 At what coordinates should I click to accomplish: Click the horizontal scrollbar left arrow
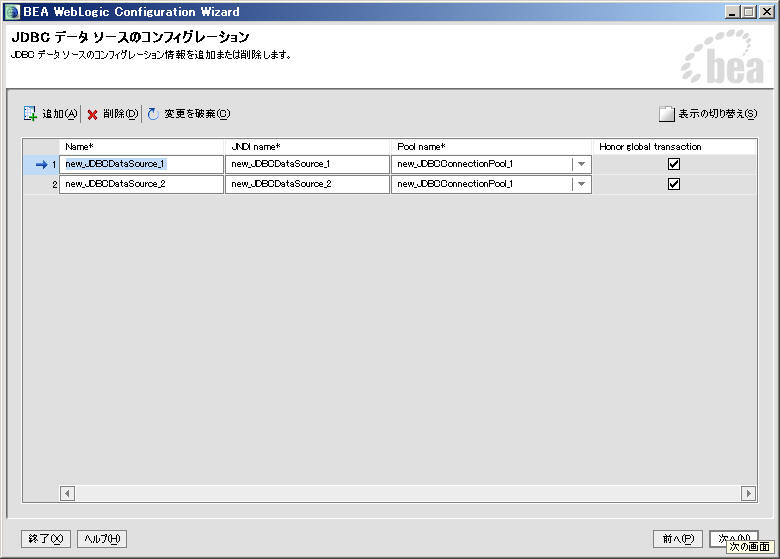pos(68,493)
